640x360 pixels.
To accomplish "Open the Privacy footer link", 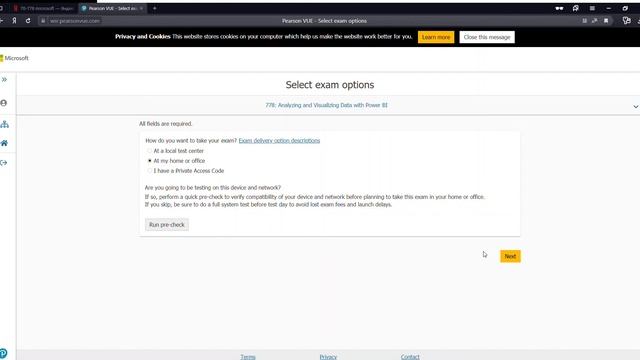I will coord(328,357).
